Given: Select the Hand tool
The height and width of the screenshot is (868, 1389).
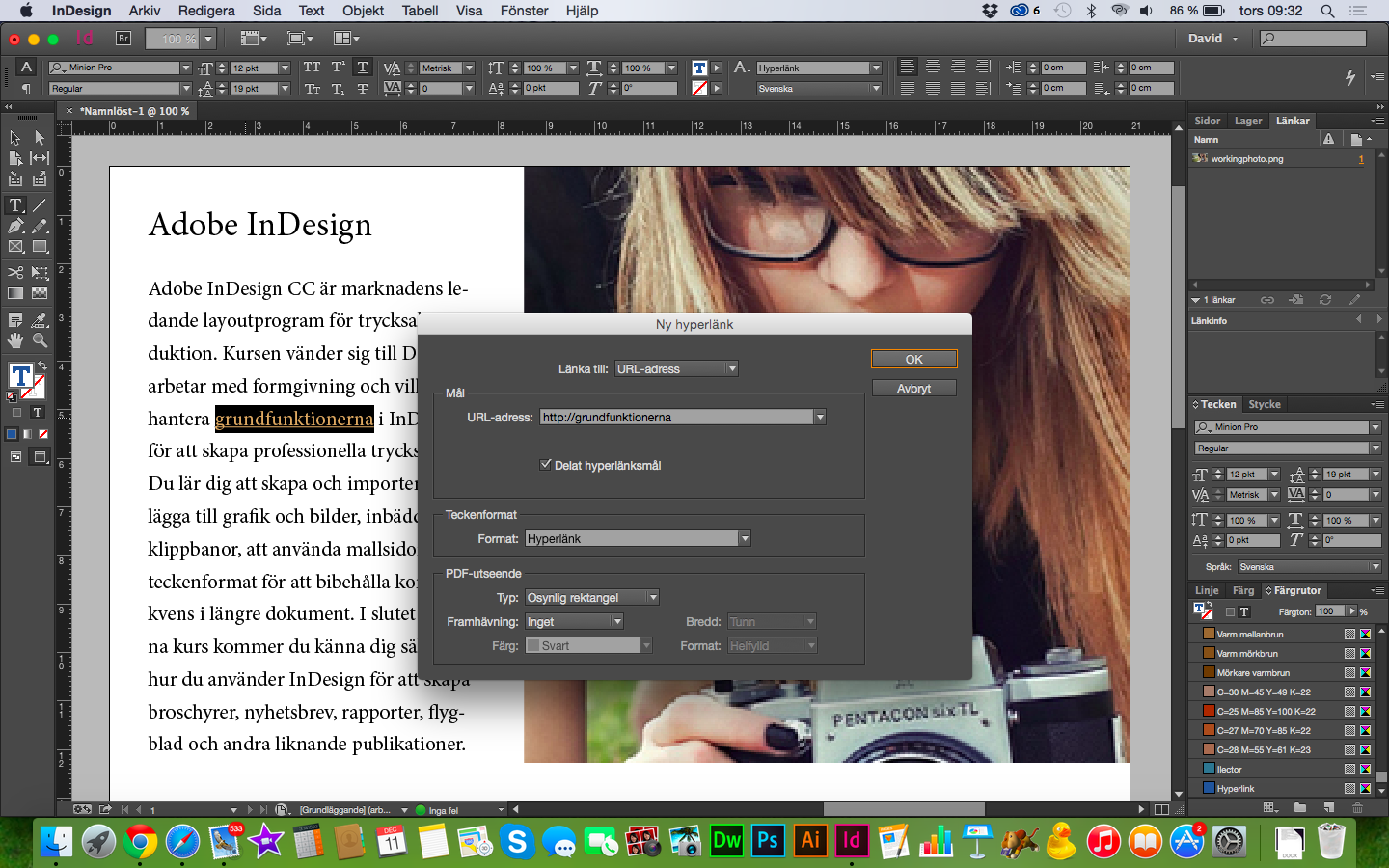Looking at the screenshot, I should [15, 340].
